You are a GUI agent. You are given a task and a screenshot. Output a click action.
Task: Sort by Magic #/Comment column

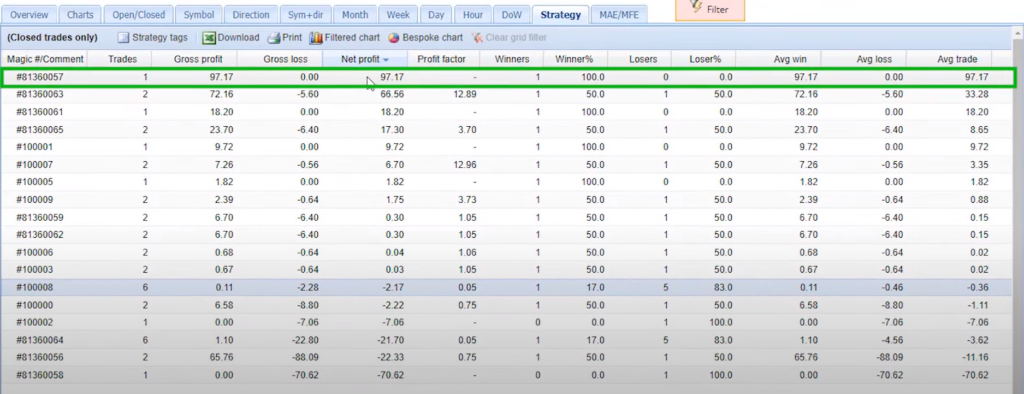tap(45, 59)
